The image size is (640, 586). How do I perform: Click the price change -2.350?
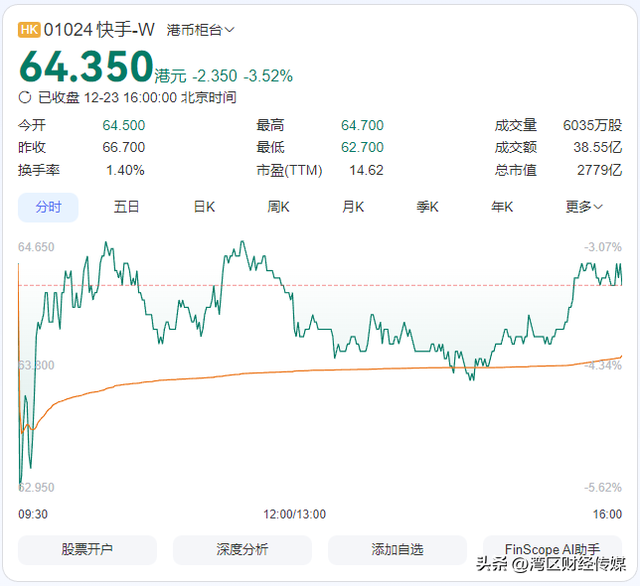215,76
